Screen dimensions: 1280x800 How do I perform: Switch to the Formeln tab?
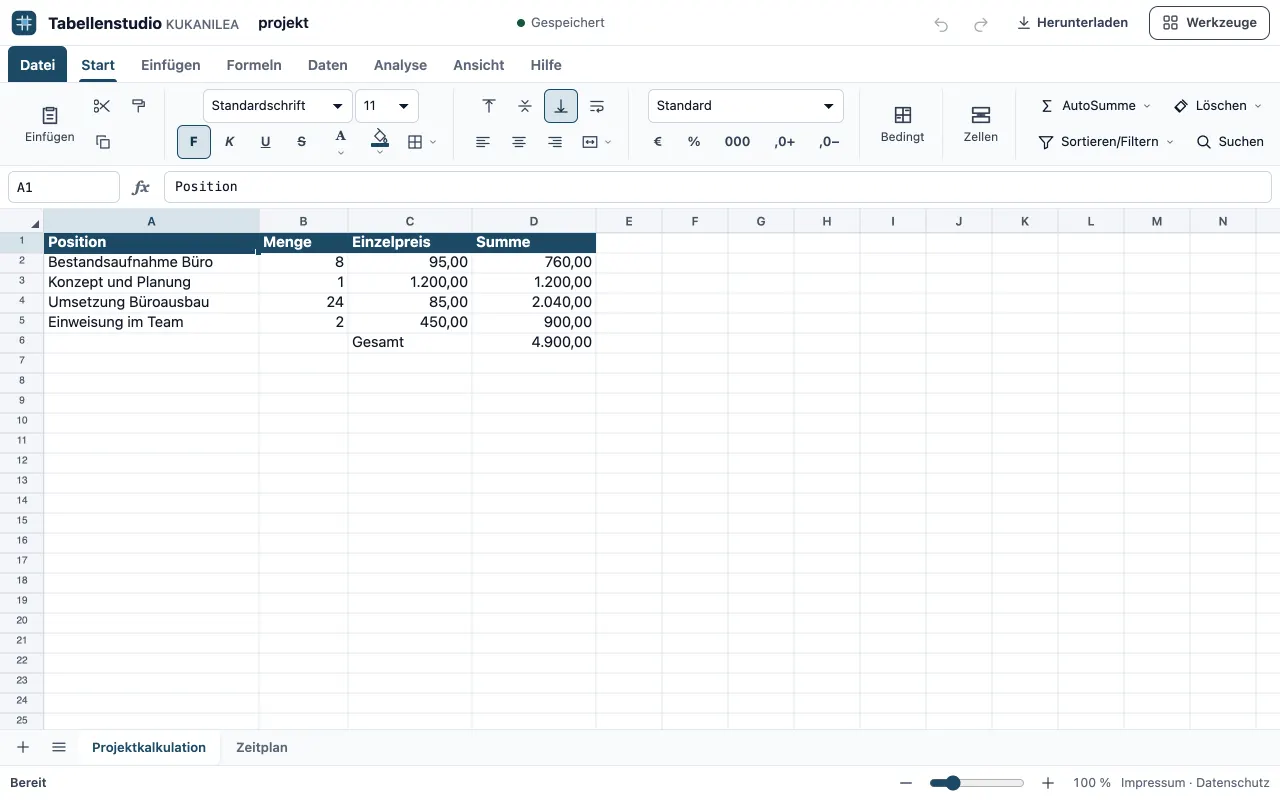(254, 65)
